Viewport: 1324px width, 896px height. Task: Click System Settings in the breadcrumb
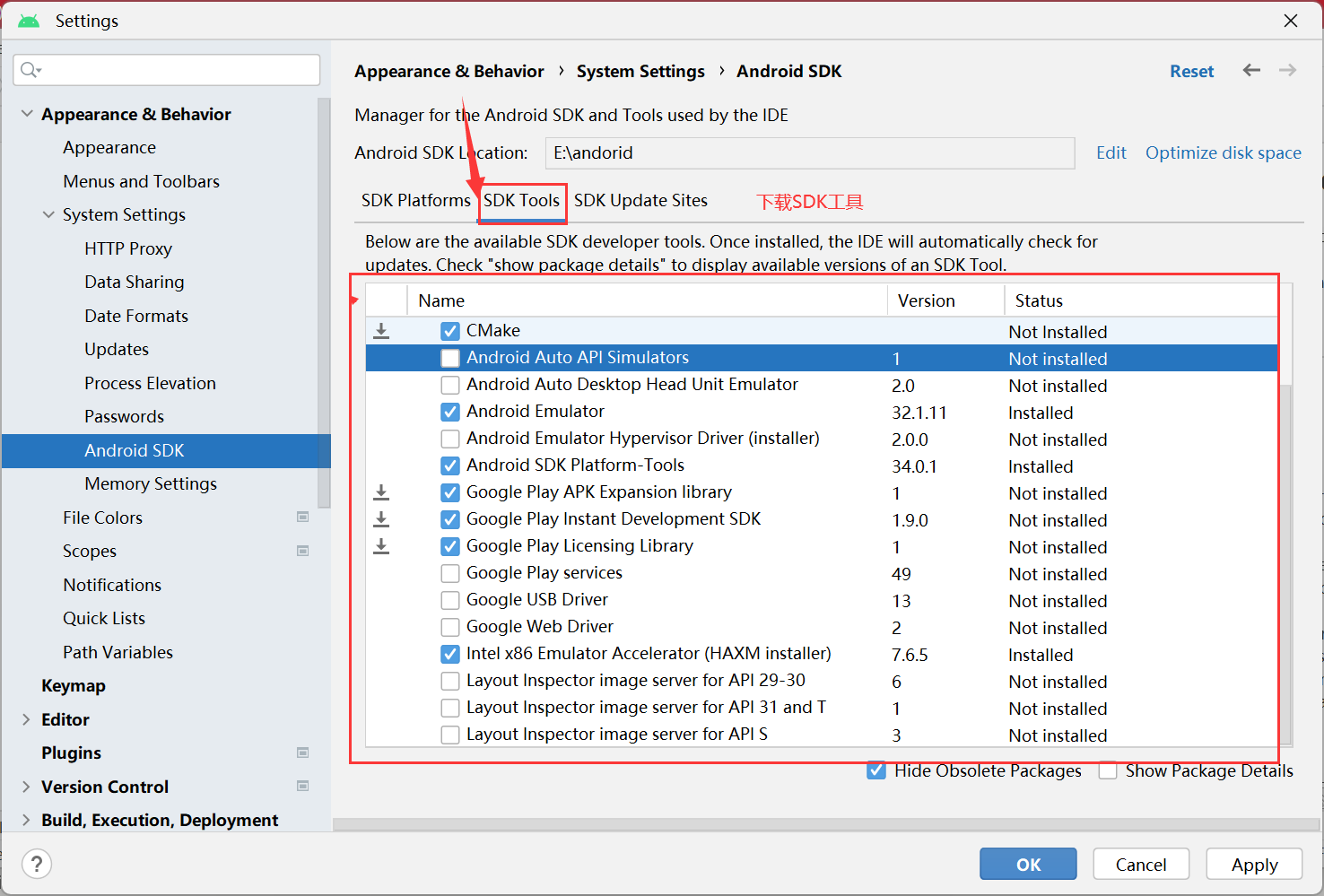pos(640,71)
